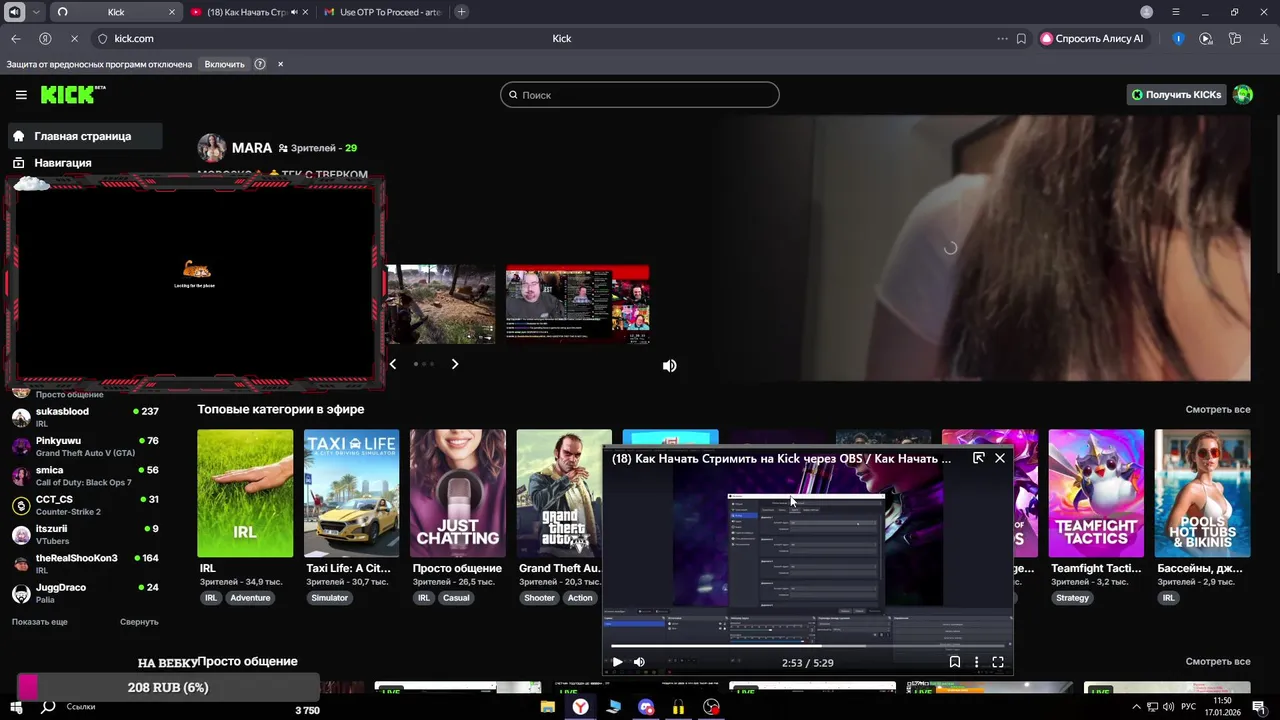Dismiss the malware protection notification bar
Screen dimensions: 1280x720
click(280, 64)
